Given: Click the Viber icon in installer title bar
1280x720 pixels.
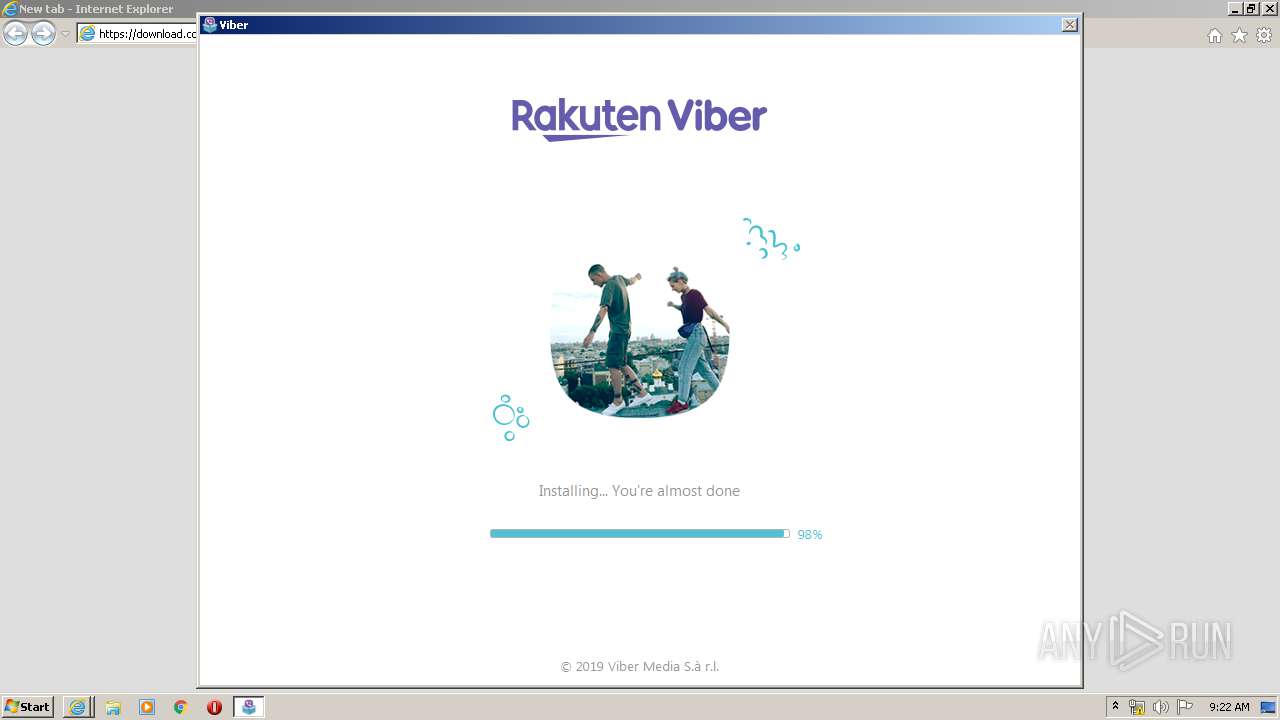Looking at the screenshot, I should click(209, 25).
